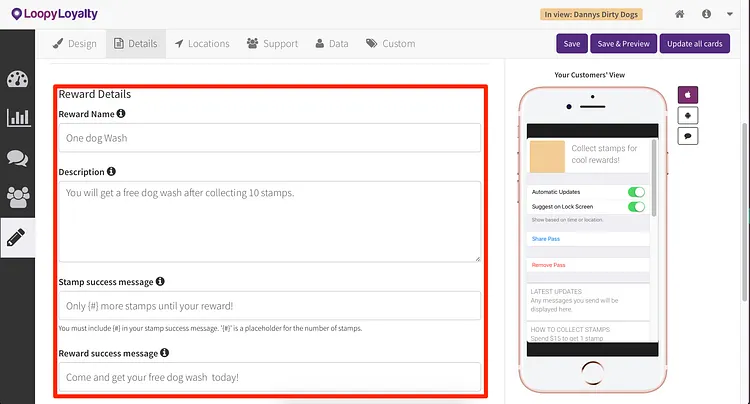
Task: Click info icon beside Reward success message
Action: 165,353
